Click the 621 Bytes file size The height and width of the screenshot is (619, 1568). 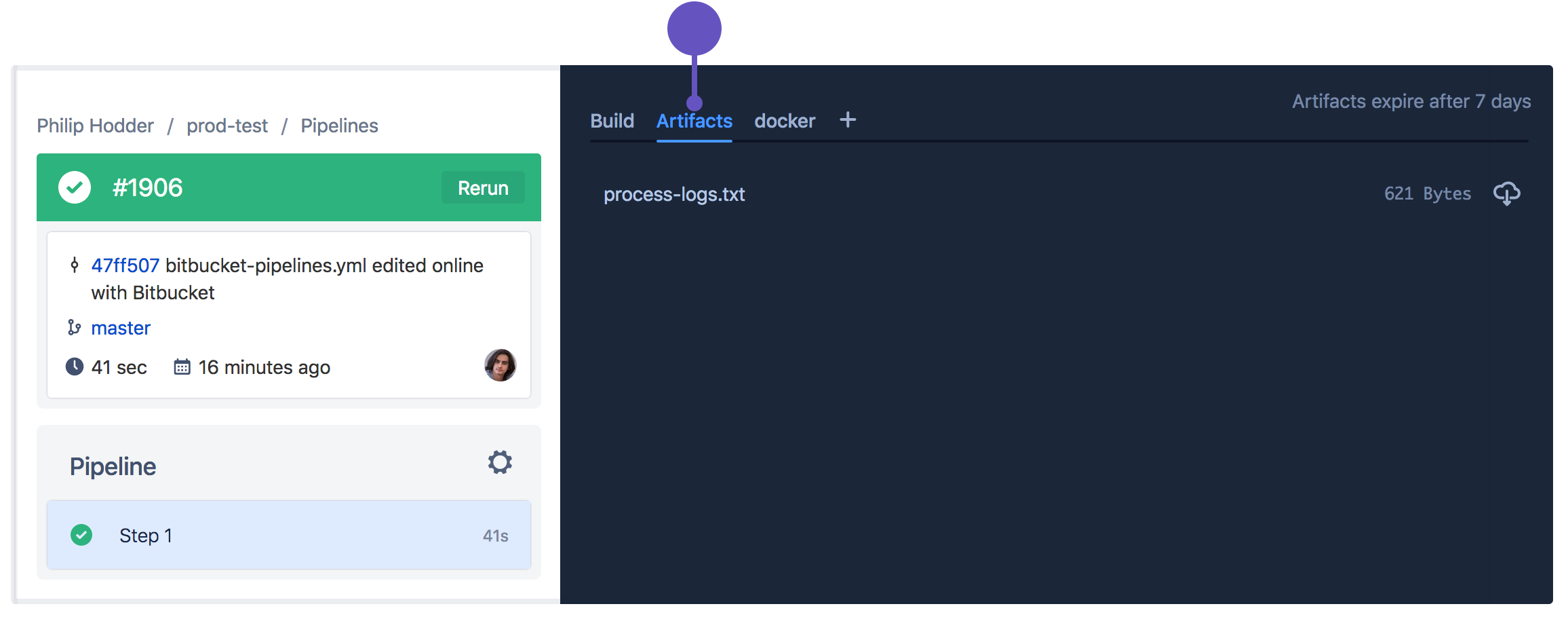(1428, 194)
